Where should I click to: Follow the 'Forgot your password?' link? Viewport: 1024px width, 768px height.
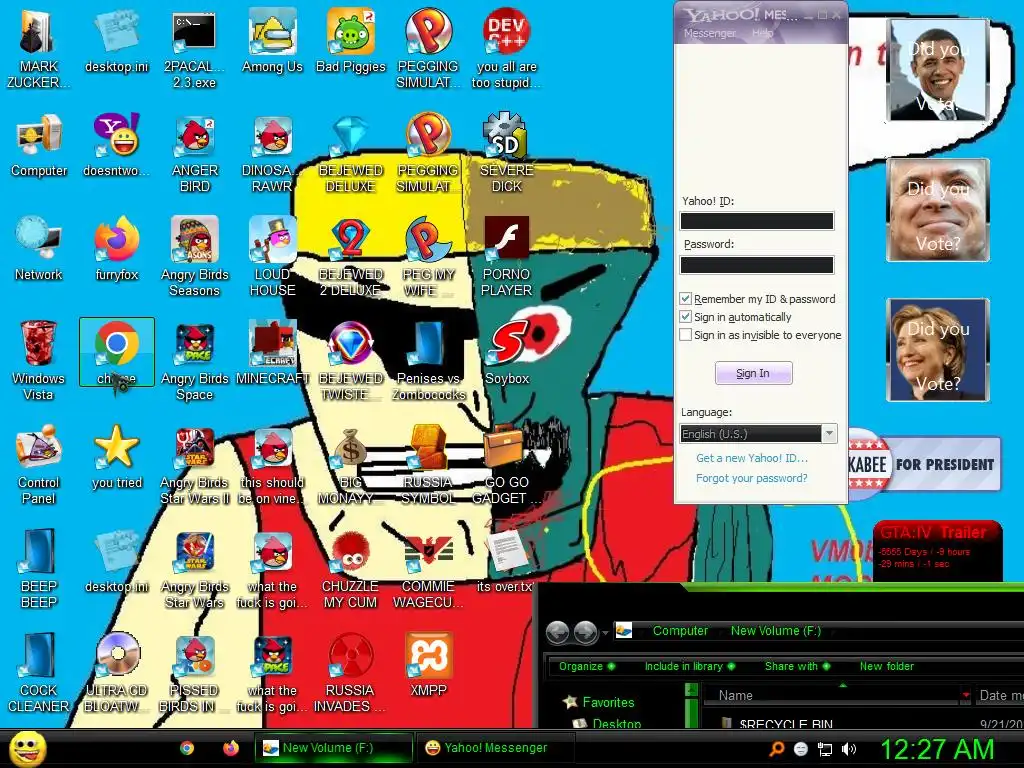(752, 478)
